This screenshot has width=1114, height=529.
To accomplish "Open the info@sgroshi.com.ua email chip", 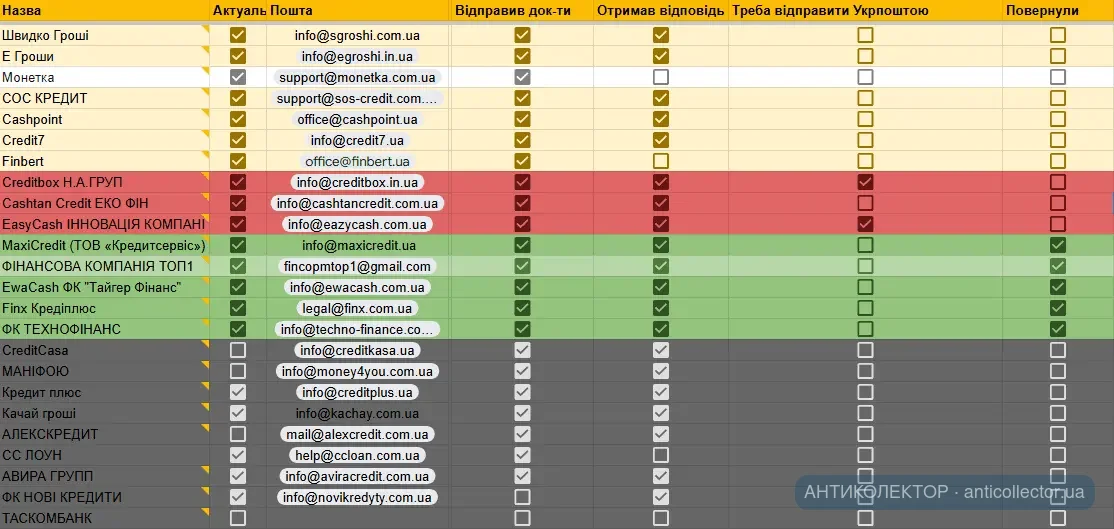I will [x=357, y=35].
